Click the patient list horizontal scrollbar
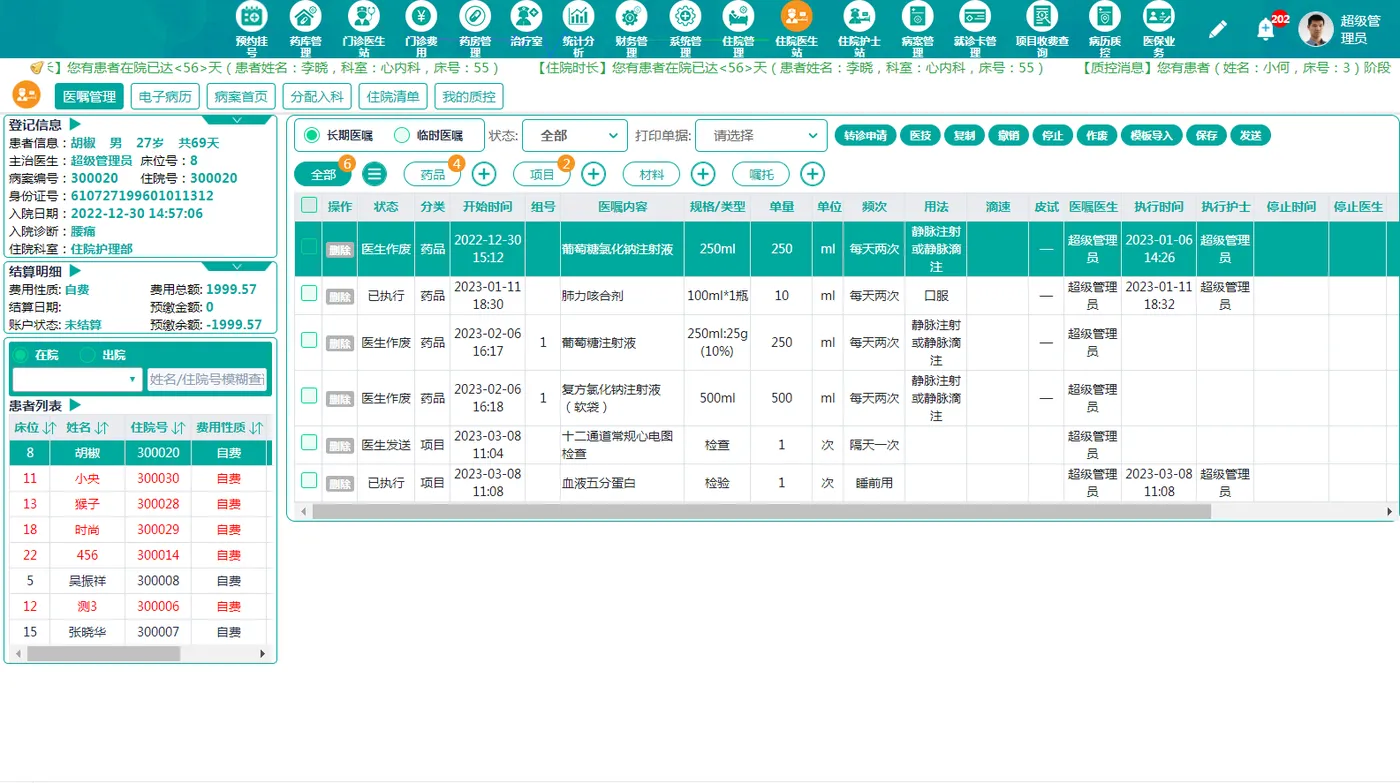Screen dimensions: 1400x783 click(104, 653)
